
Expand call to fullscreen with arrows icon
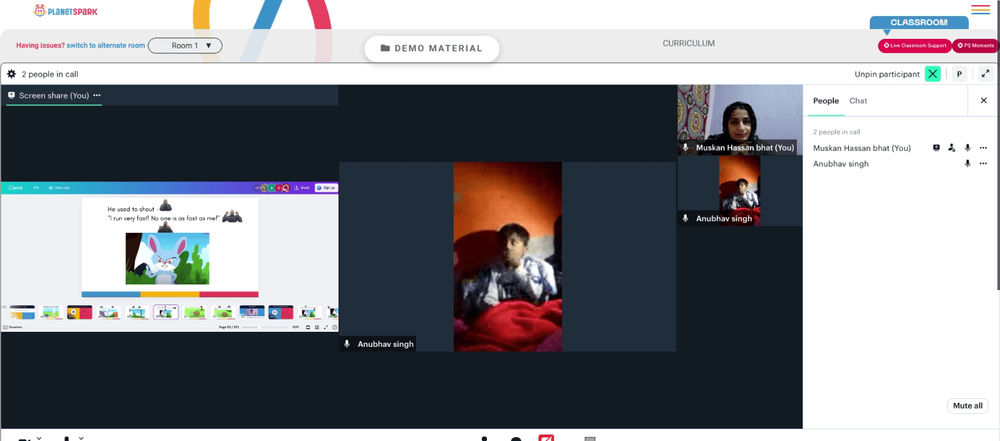click(x=985, y=74)
